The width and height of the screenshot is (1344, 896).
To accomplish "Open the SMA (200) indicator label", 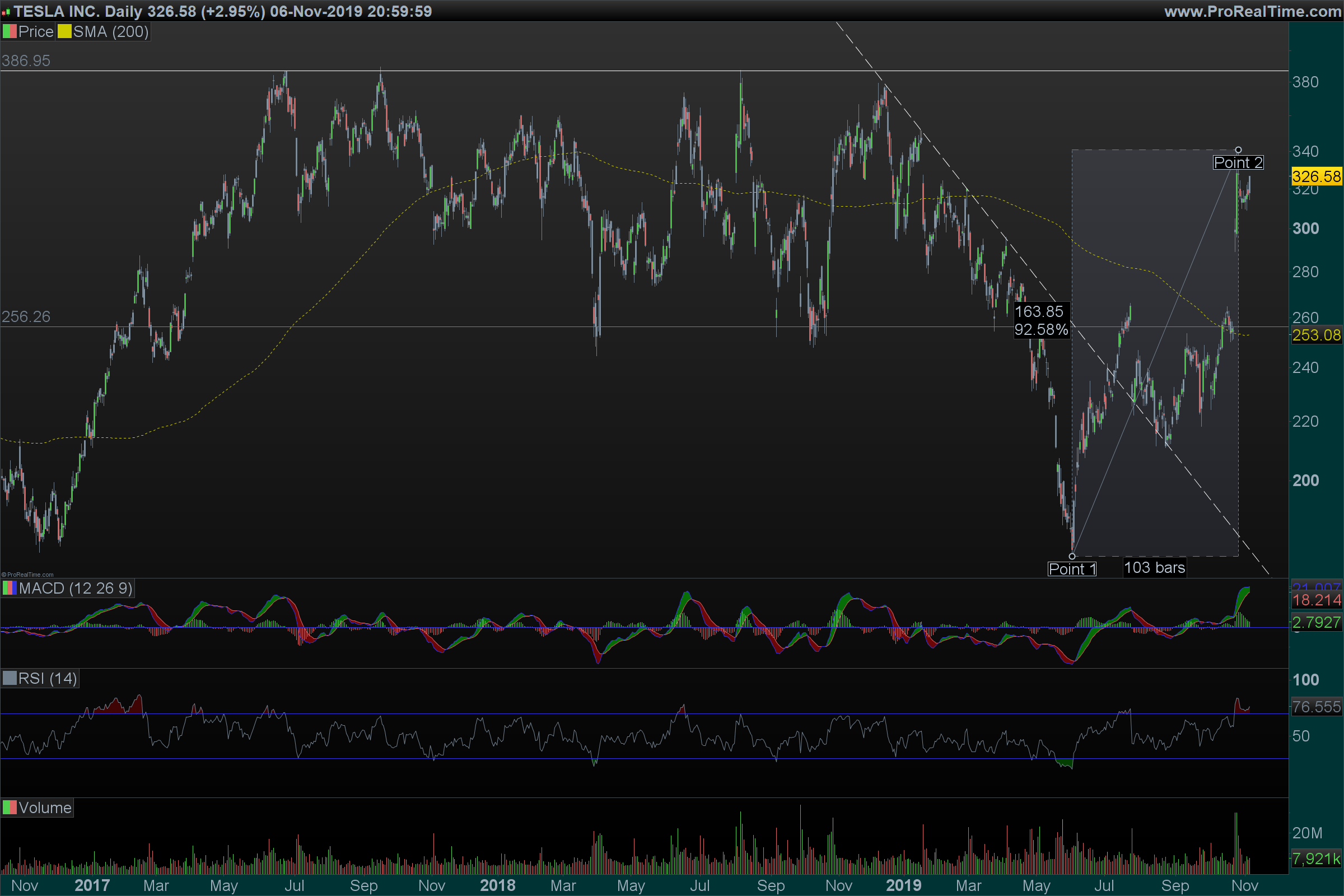I will 110,31.
